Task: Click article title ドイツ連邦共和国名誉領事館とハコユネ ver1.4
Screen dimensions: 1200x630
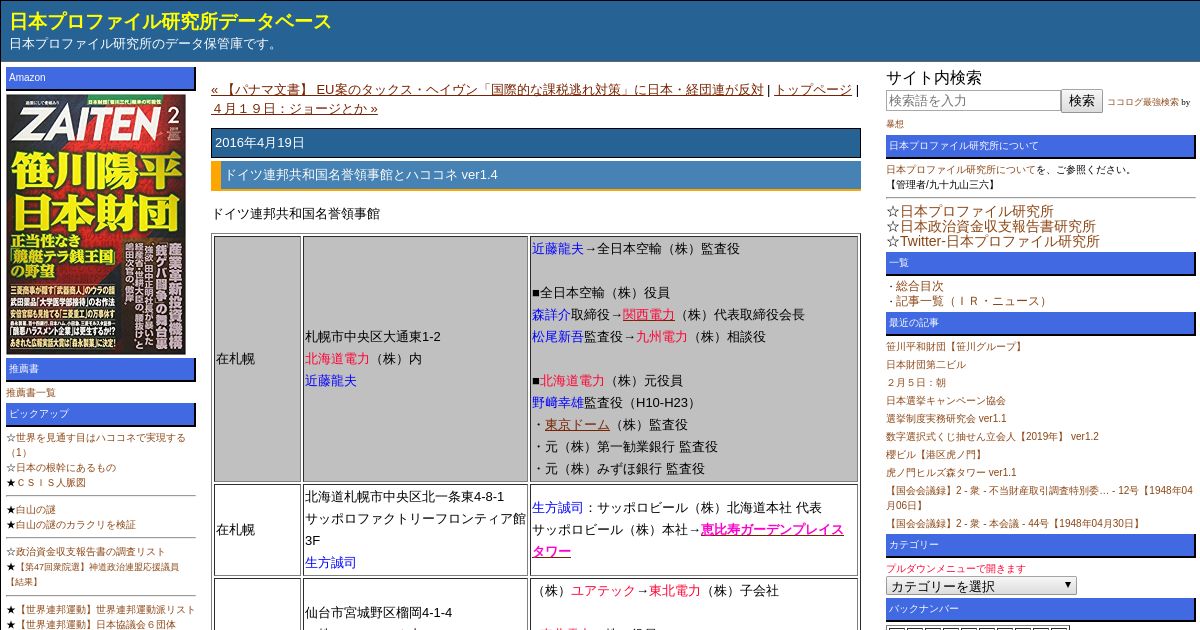Action: click(x=360, y=175)
